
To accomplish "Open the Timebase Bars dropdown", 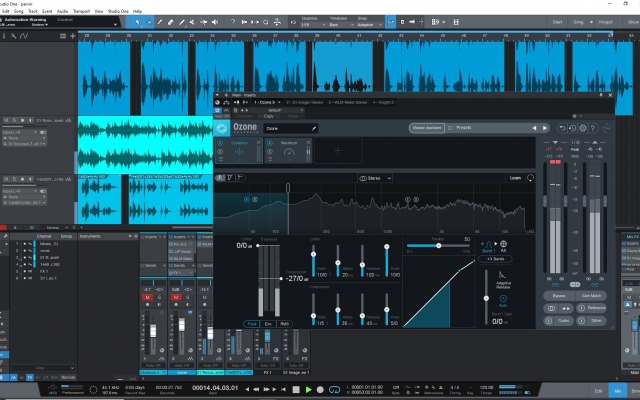I will 341,25.
